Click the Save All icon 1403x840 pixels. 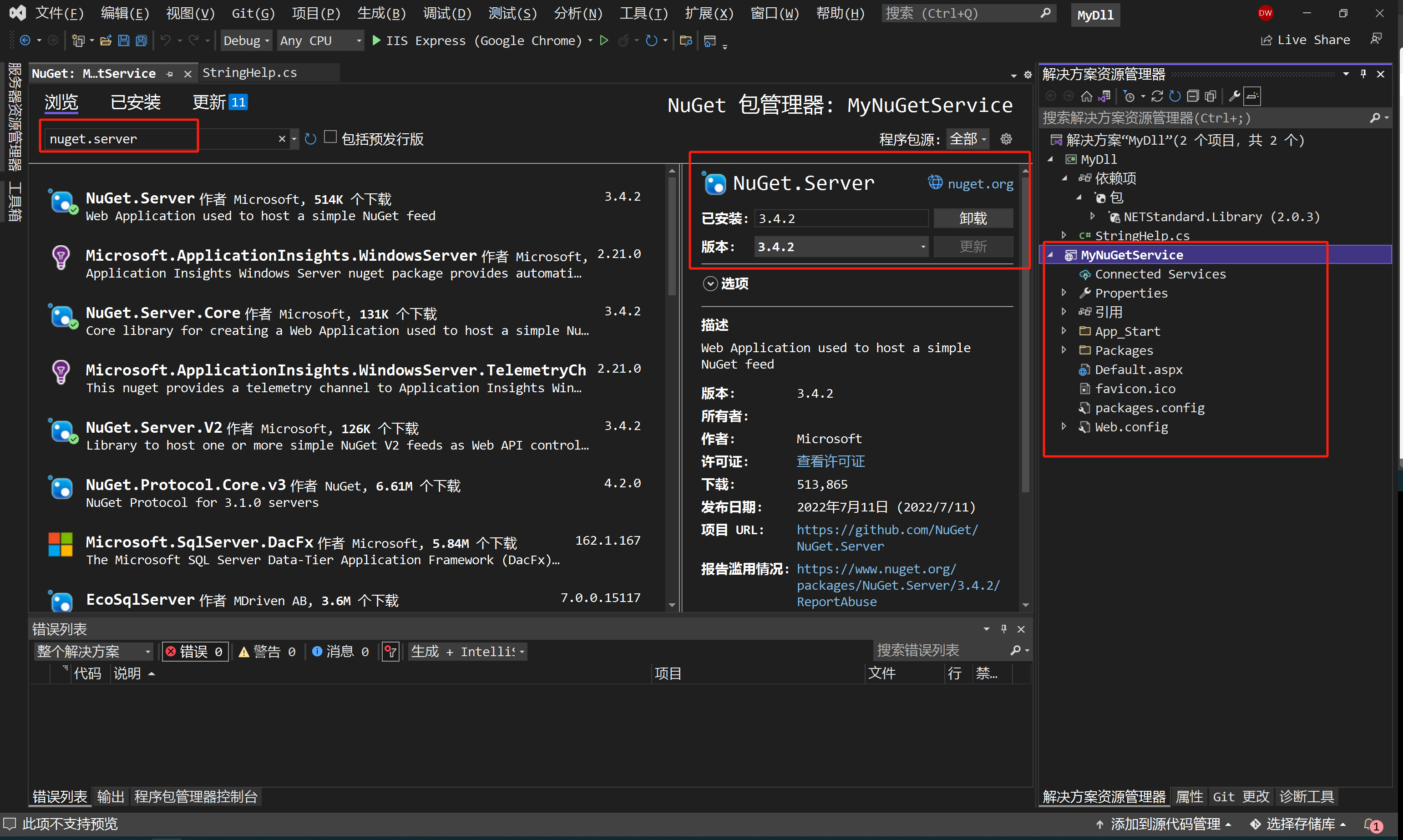pyautogui.click(x=141, y=40)
